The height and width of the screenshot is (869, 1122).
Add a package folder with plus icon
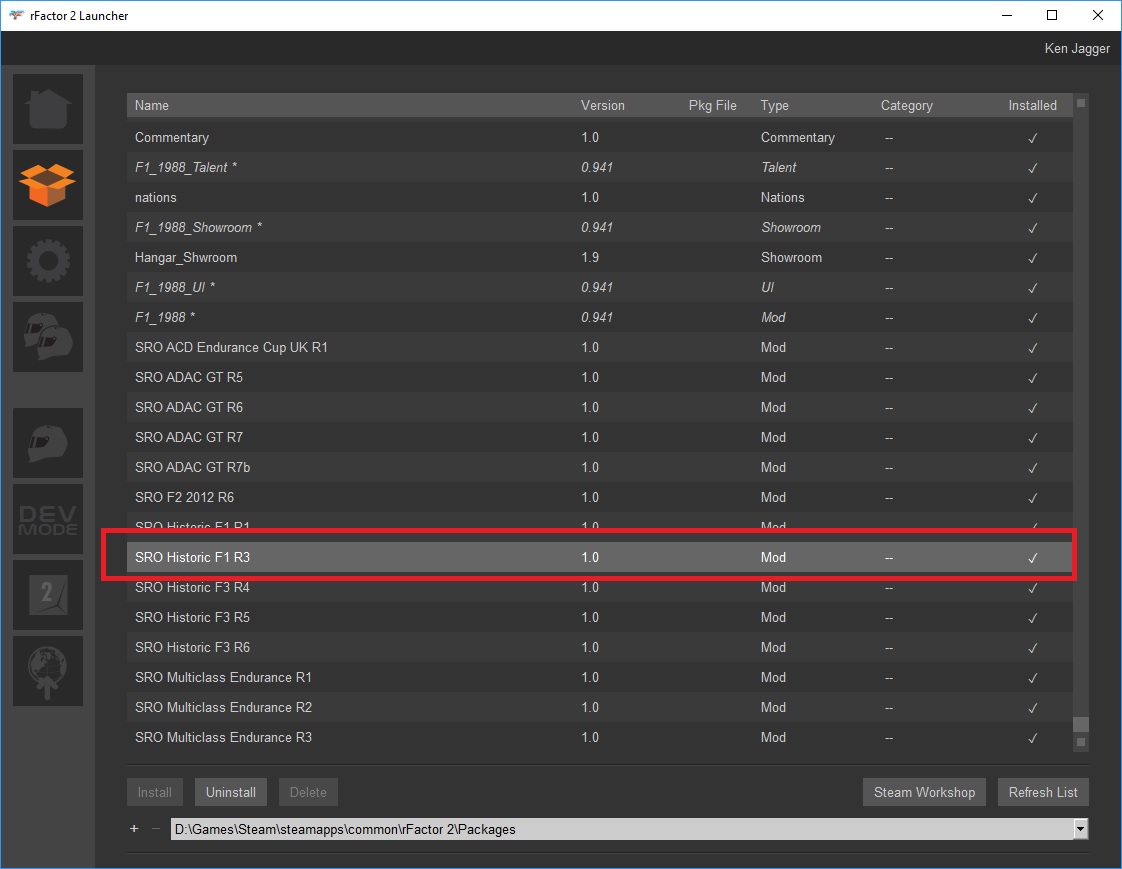(x=134, y=829)
